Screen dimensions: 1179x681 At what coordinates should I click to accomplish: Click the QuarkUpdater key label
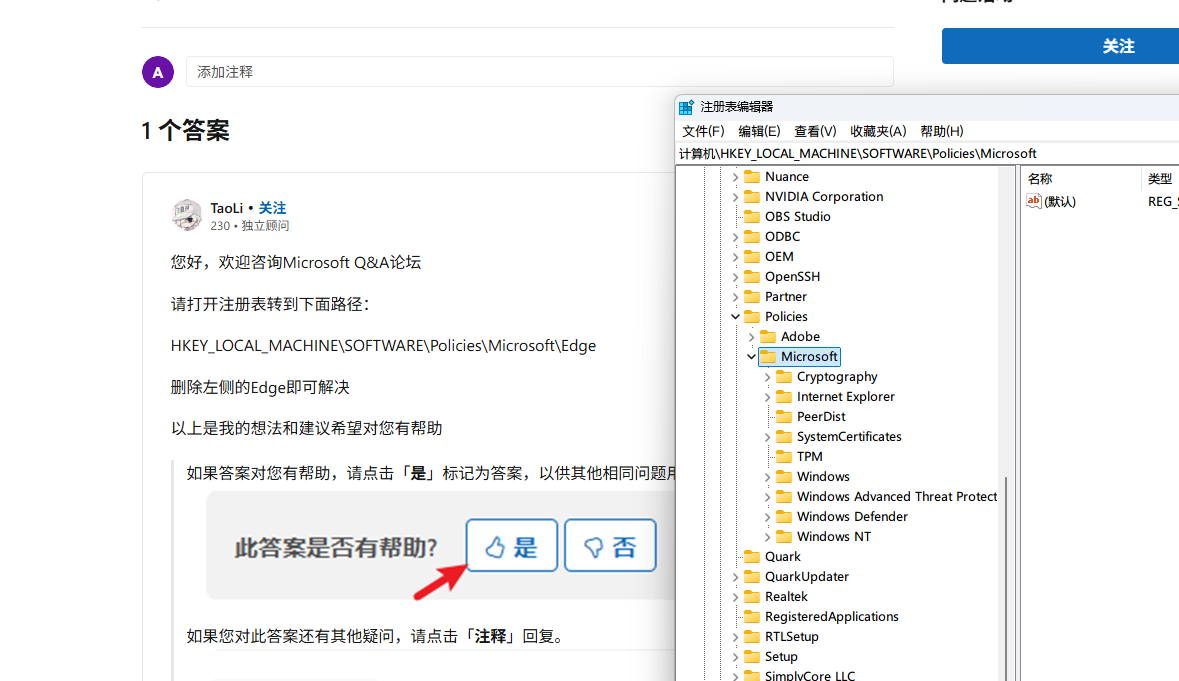click(806, 577)
